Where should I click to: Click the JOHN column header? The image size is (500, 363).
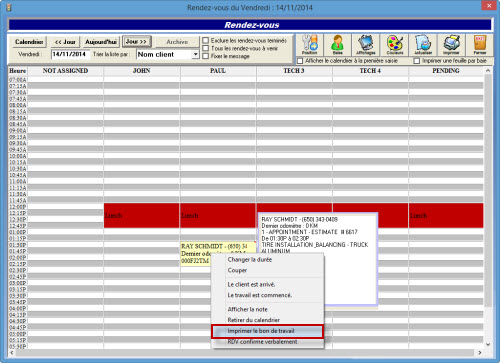click(142, 71)
